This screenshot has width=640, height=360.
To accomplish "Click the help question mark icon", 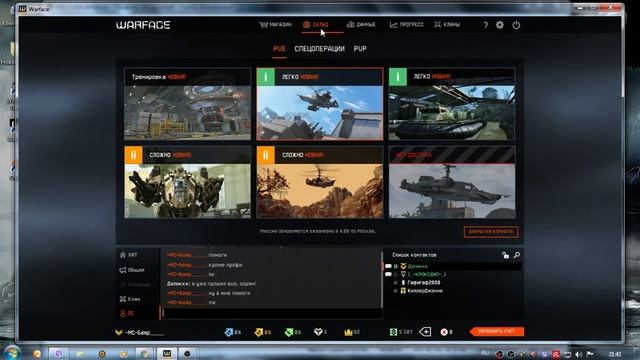I will [485, 25].
